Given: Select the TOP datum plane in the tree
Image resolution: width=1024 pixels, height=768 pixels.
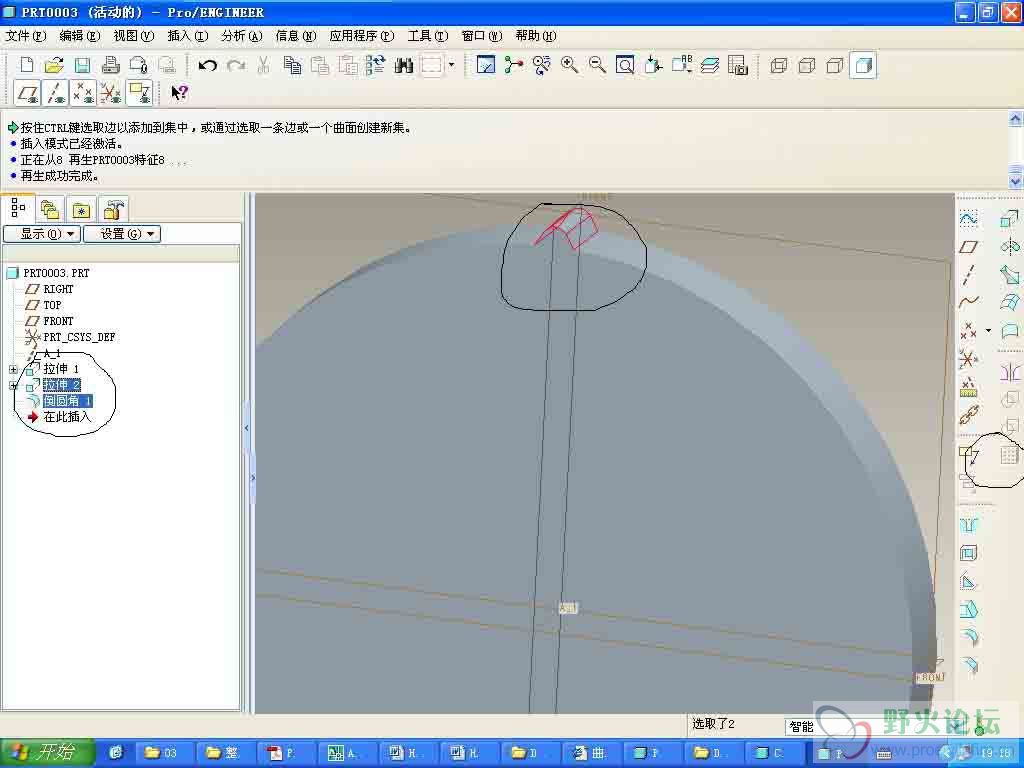Looking at the screenshot, I should (52, 305).
